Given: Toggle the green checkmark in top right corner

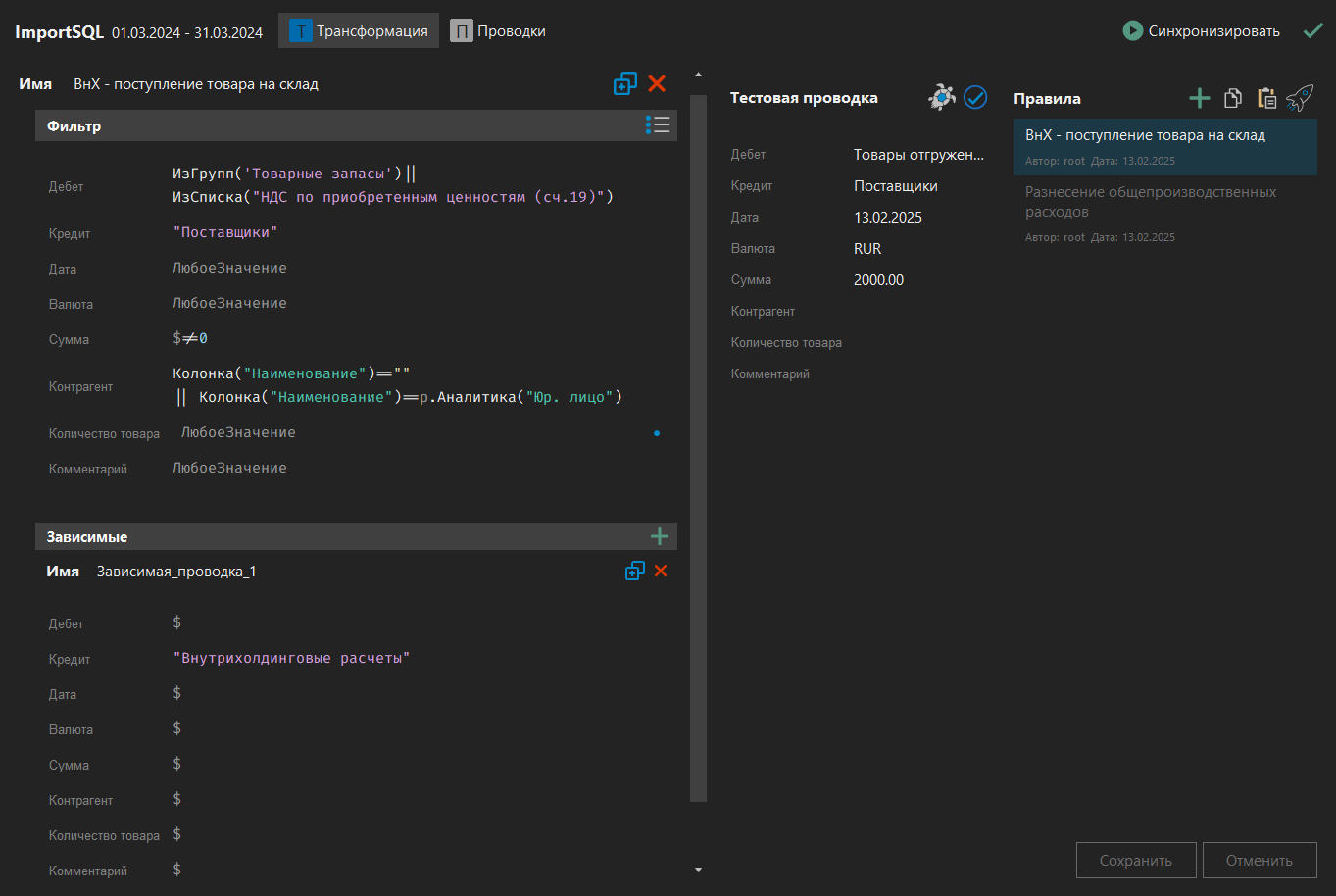Looking at the screenshot, I should click(x=1313, y=30).
